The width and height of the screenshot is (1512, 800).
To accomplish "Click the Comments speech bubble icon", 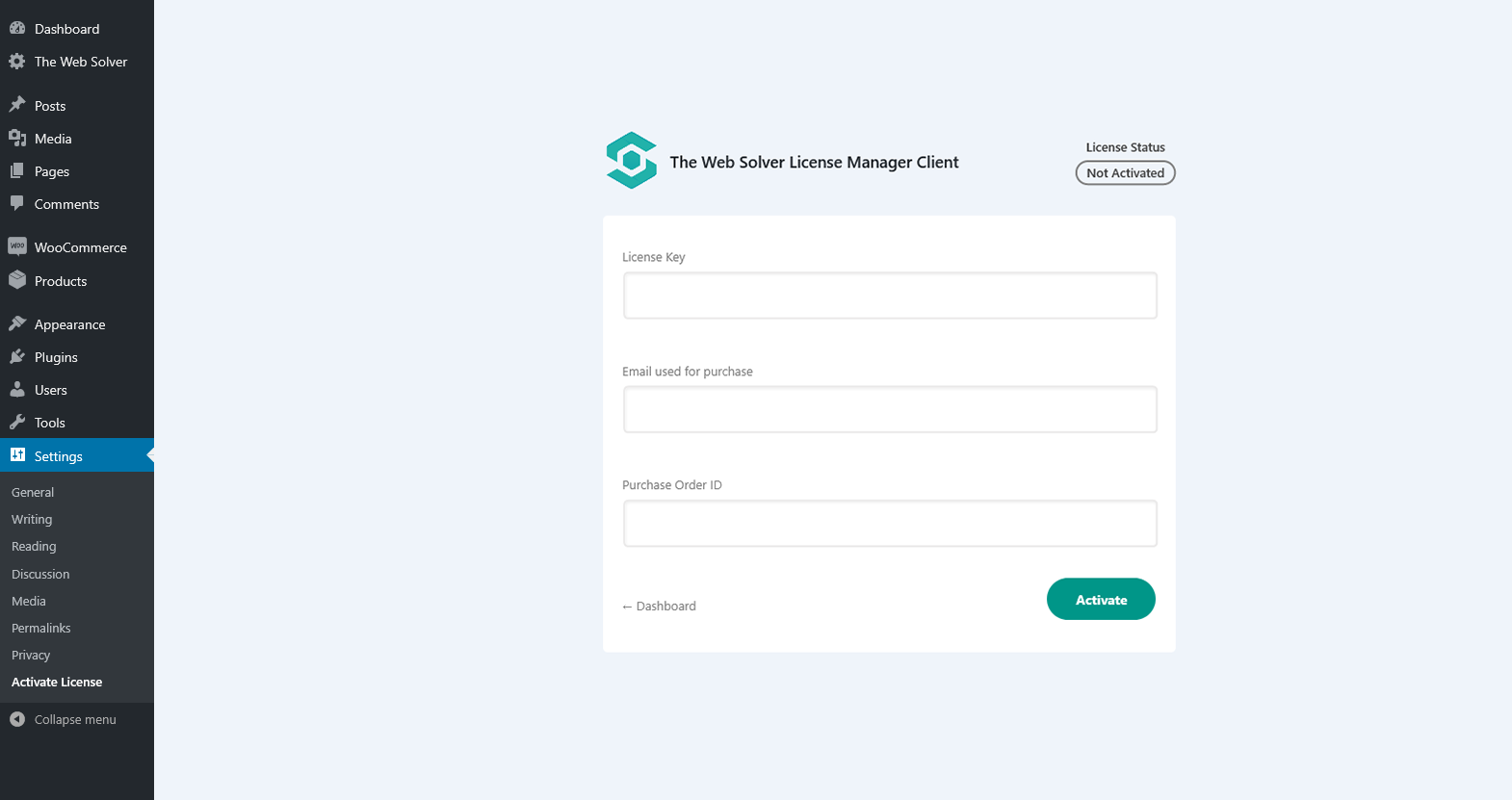I will click(x=17, y=203).
